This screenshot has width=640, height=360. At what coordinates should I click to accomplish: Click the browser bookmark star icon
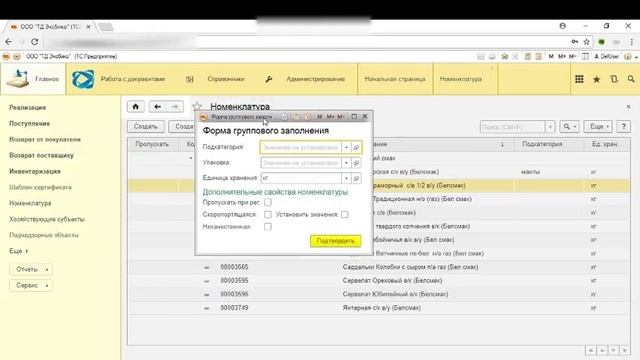point(587,42)
